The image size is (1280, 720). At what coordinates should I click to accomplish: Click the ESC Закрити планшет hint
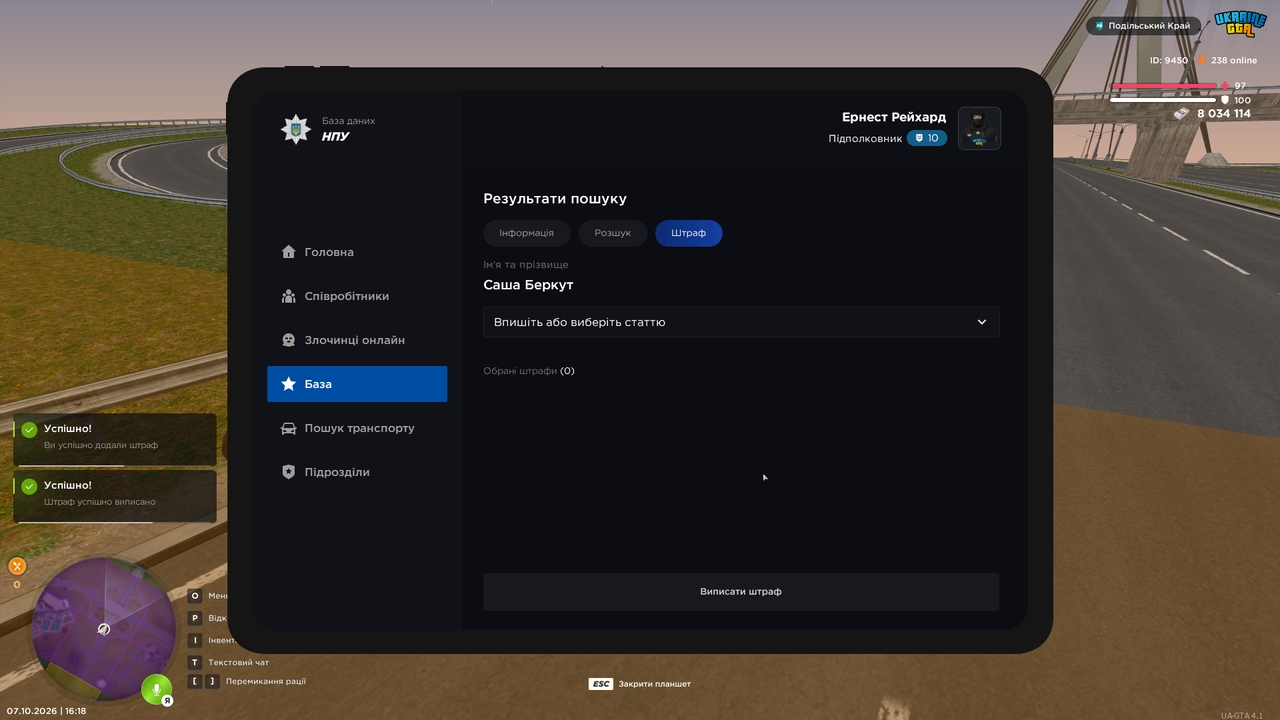point(640,684)
